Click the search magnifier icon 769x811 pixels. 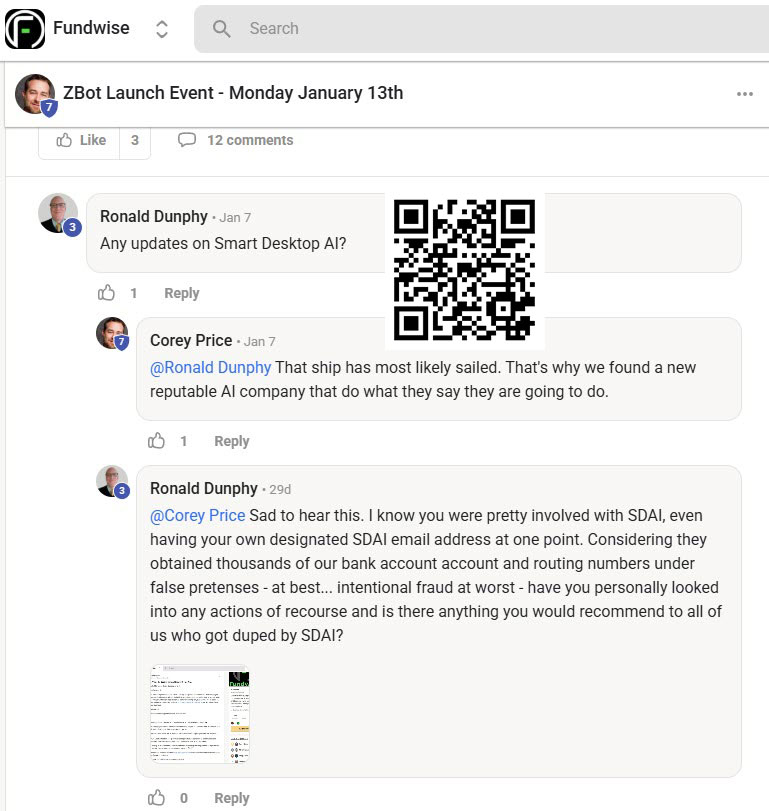coord(221,29)
